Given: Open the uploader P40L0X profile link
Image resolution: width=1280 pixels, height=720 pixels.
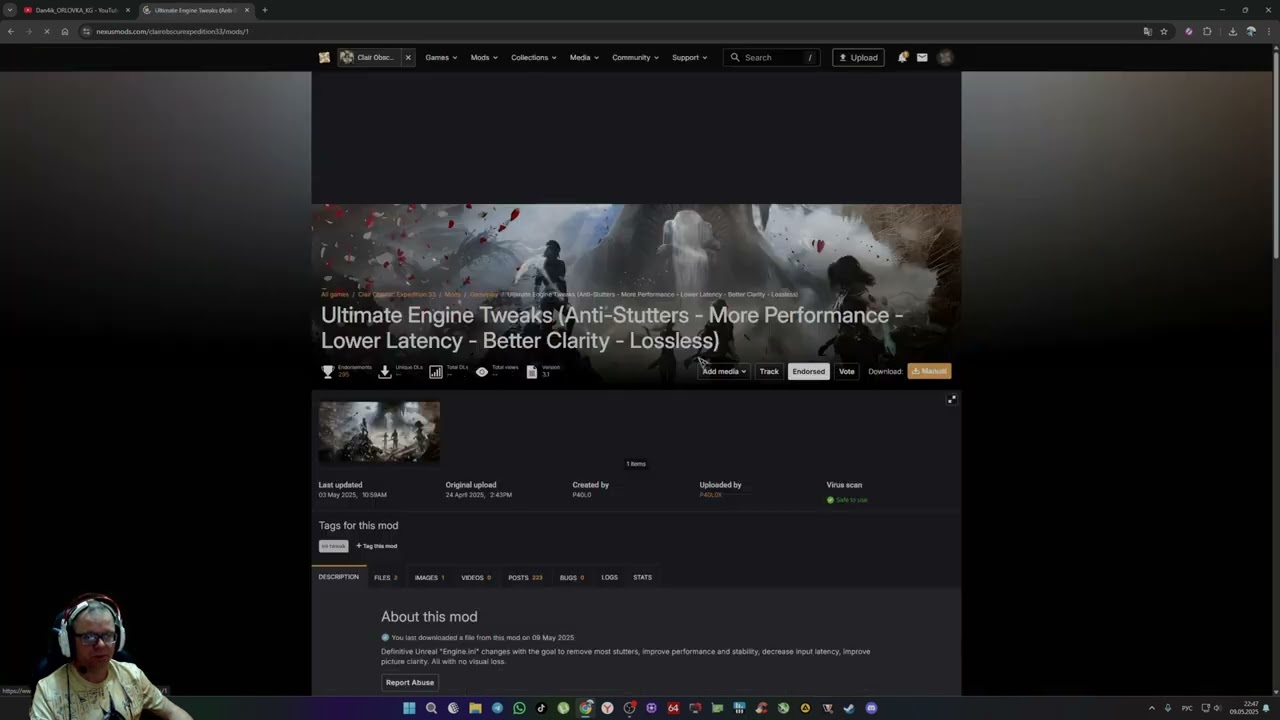Looking at the screenshot, I should tap(710, 495).
